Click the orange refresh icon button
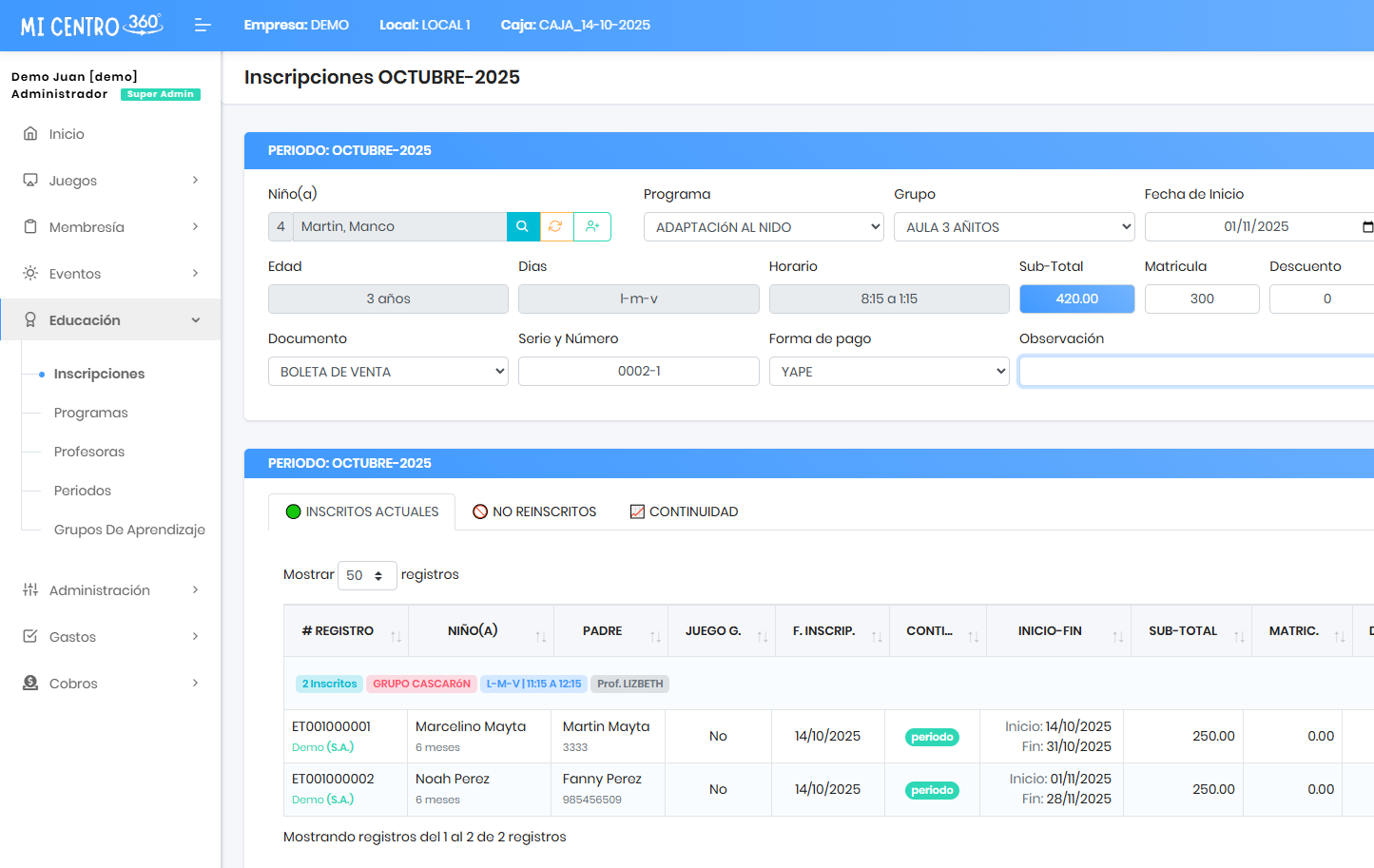 click(556, 226)
